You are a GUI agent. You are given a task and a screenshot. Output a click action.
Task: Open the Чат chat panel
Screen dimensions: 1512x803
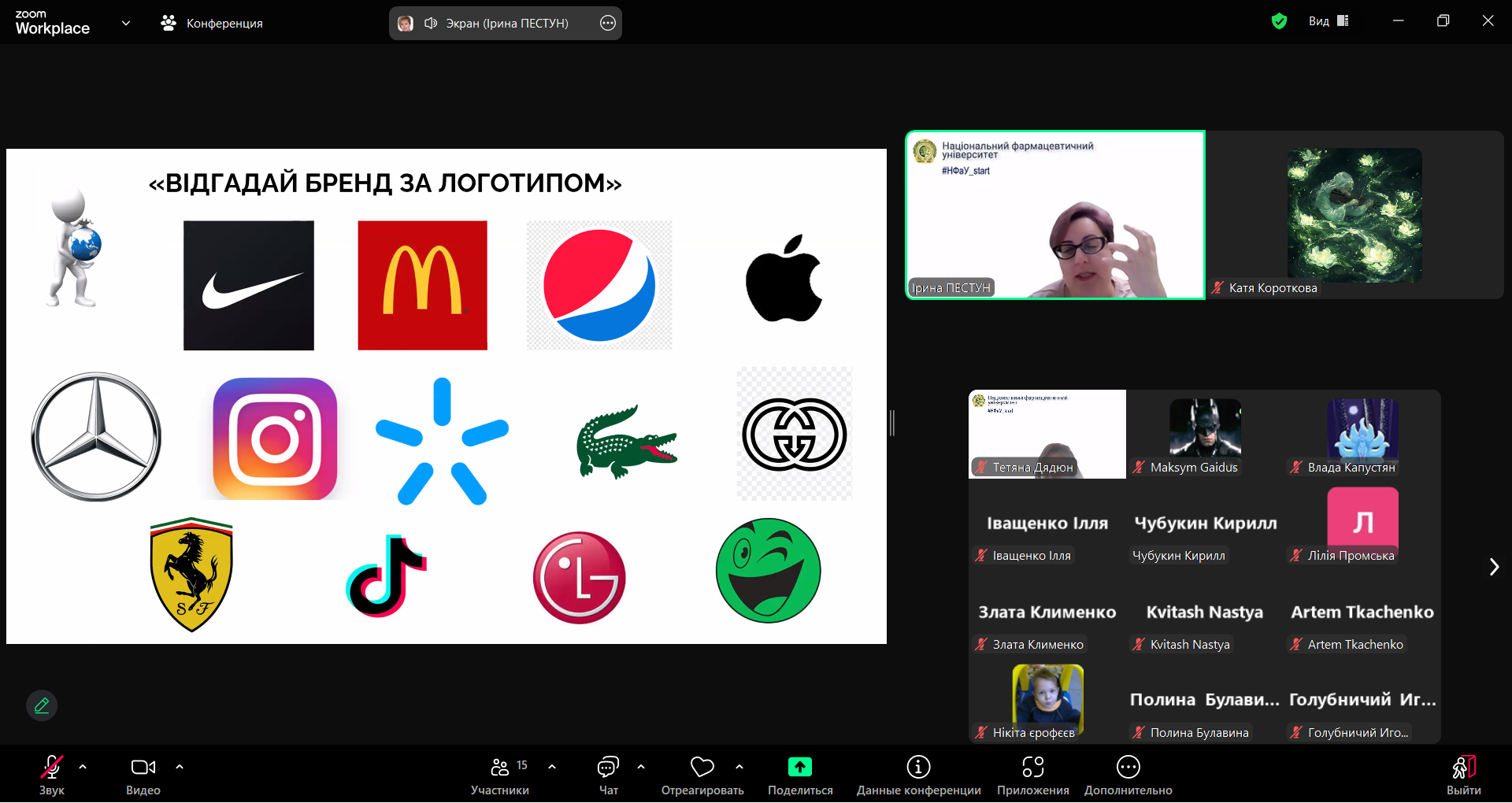(608, 775)
